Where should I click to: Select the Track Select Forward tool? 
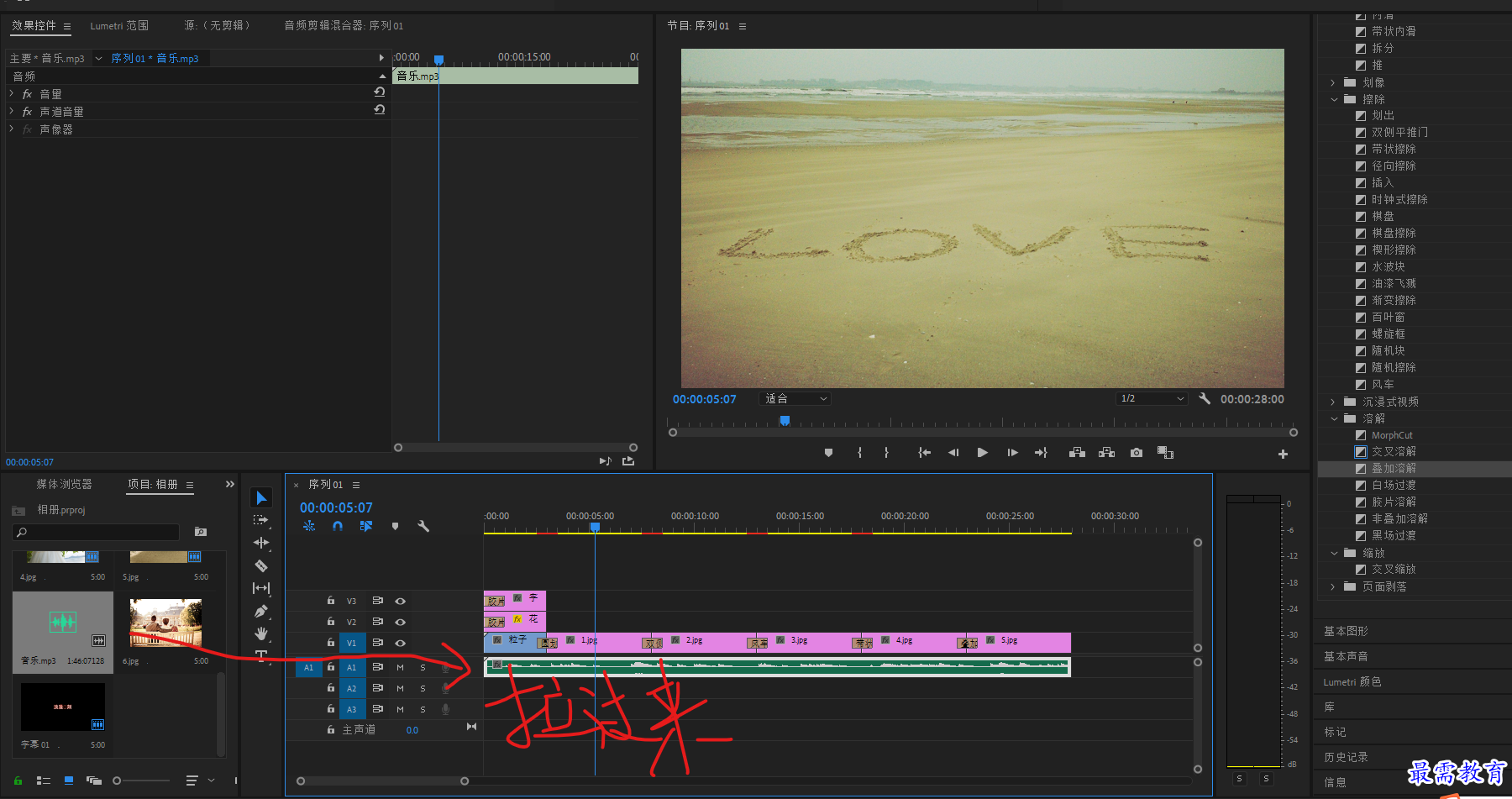pyautogui.click(x=261, y=520)
